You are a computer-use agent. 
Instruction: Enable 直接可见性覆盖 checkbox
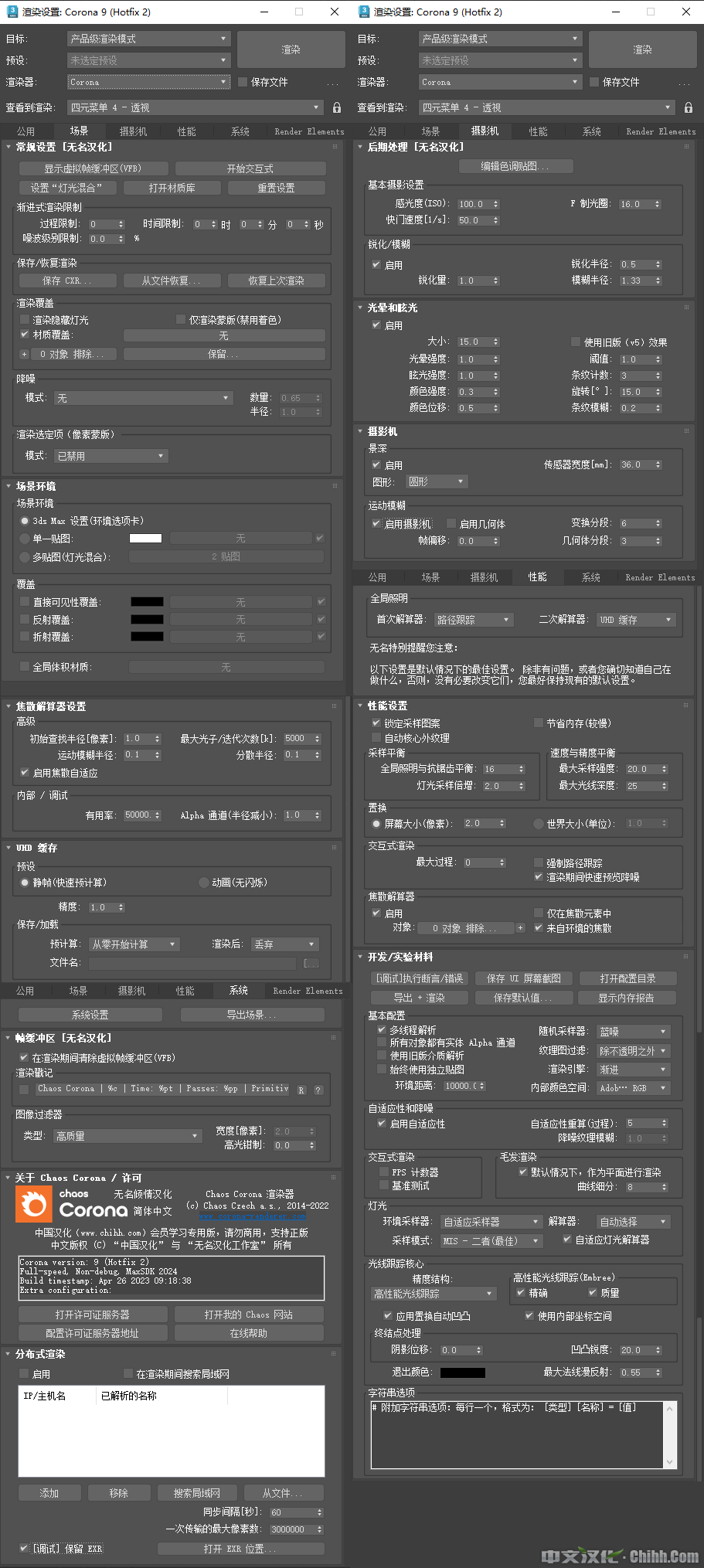tap(25, 602)
